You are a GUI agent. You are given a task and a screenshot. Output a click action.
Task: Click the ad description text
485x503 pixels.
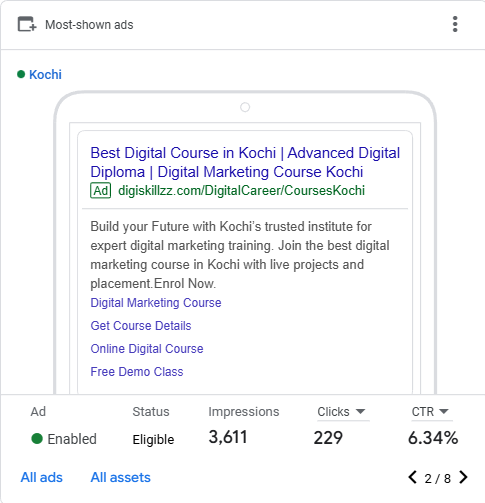240,255
